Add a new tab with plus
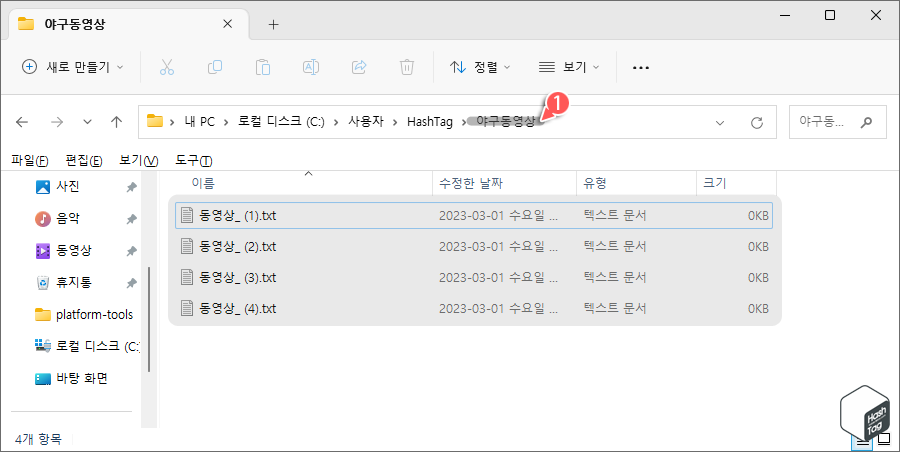This screenshot has height=452, width=900. tap(274, 25)
